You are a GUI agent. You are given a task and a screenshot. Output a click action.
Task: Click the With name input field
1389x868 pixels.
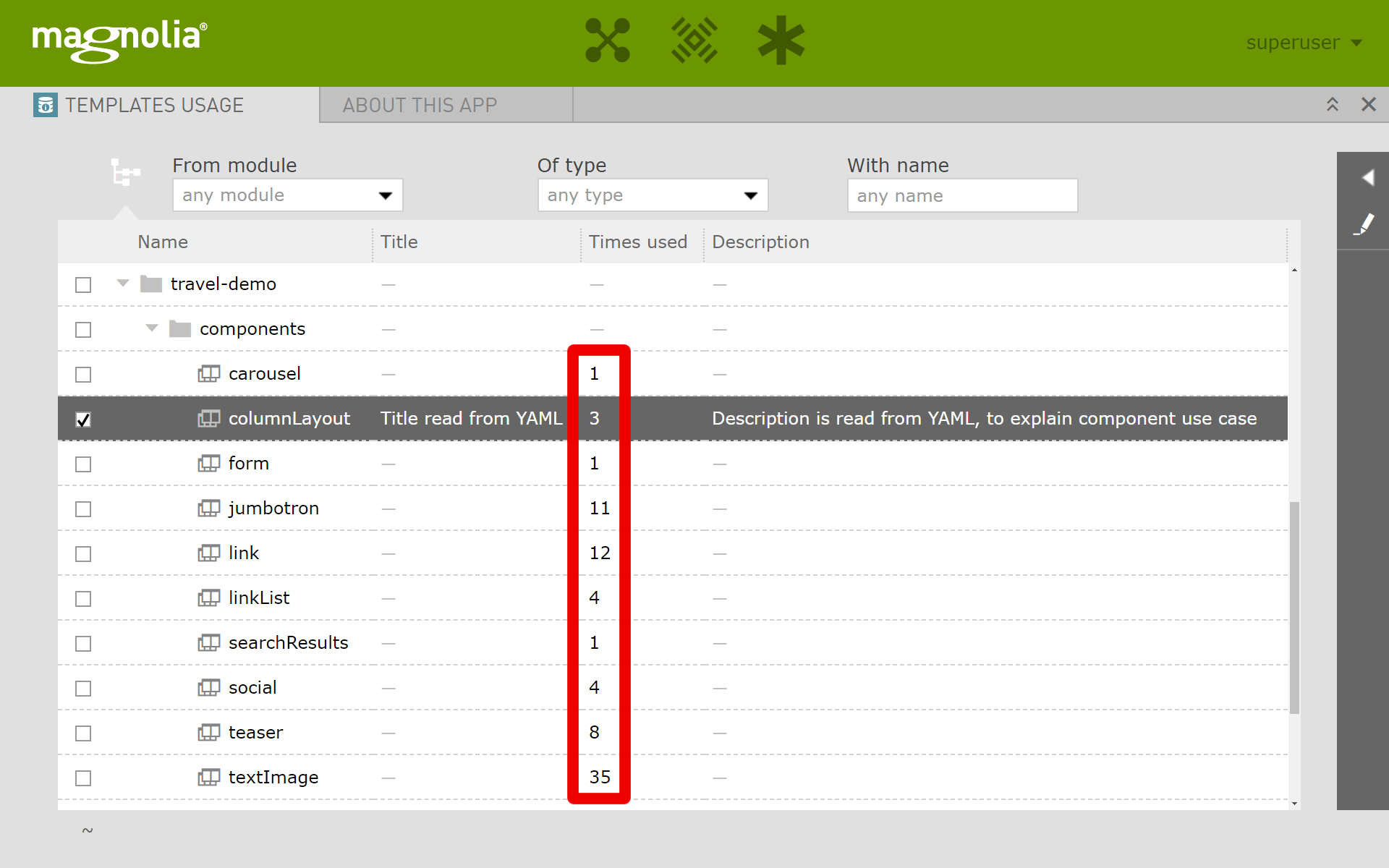coord(961,196)
